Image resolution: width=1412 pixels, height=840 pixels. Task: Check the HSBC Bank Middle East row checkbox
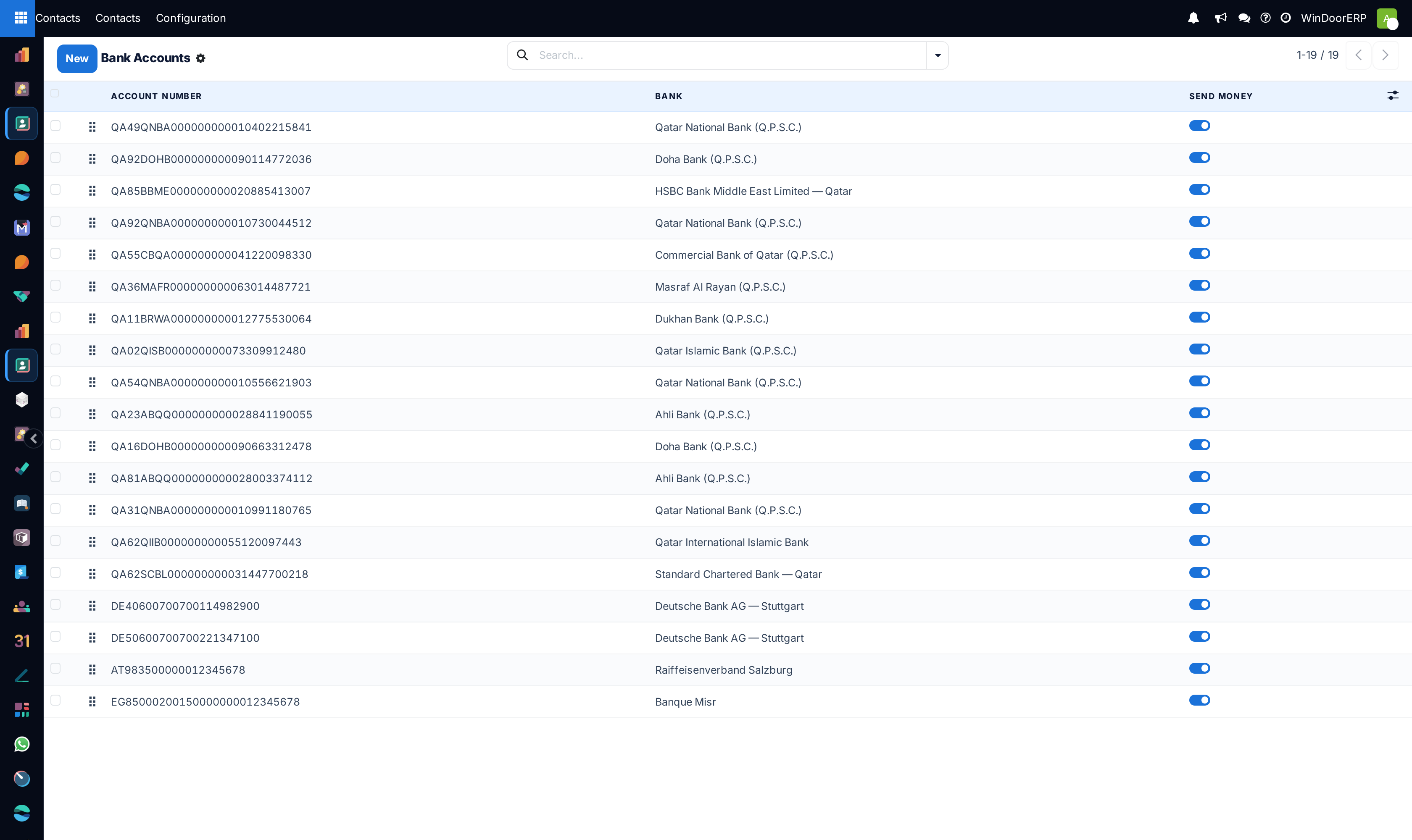pos(55,189)
